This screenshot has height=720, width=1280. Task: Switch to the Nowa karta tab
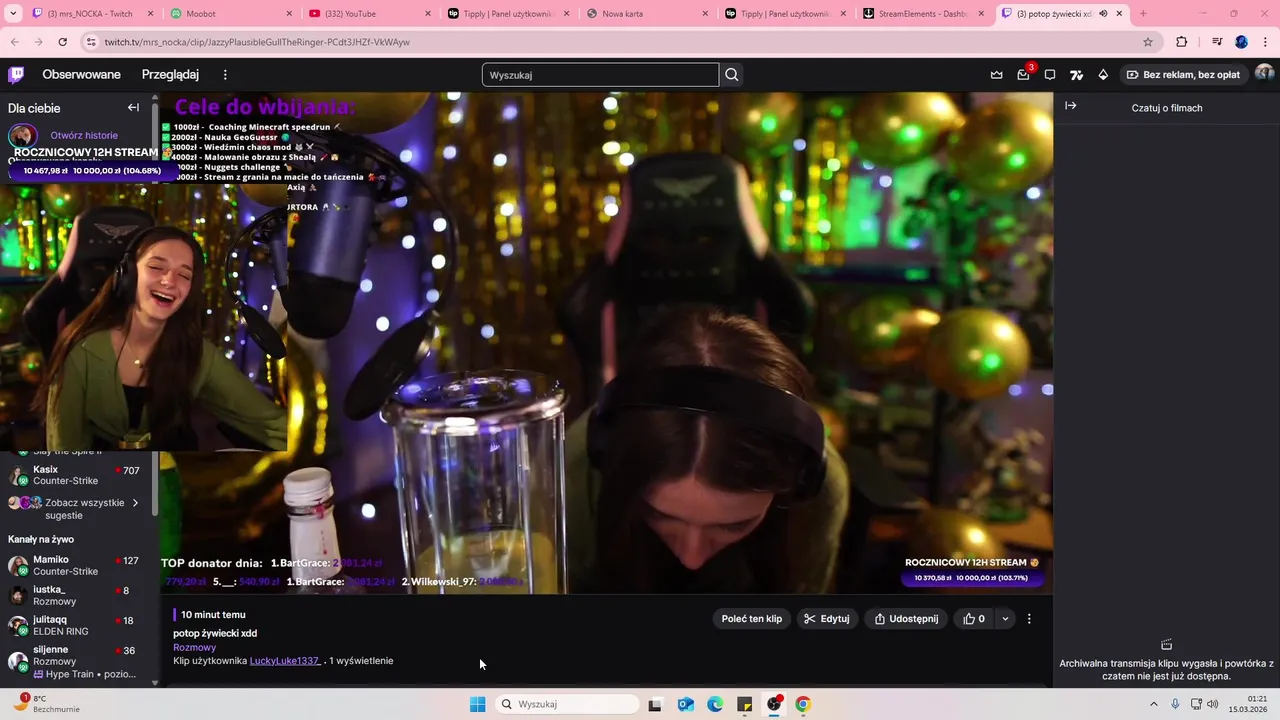pyautogui.click(x=648, y=14)
